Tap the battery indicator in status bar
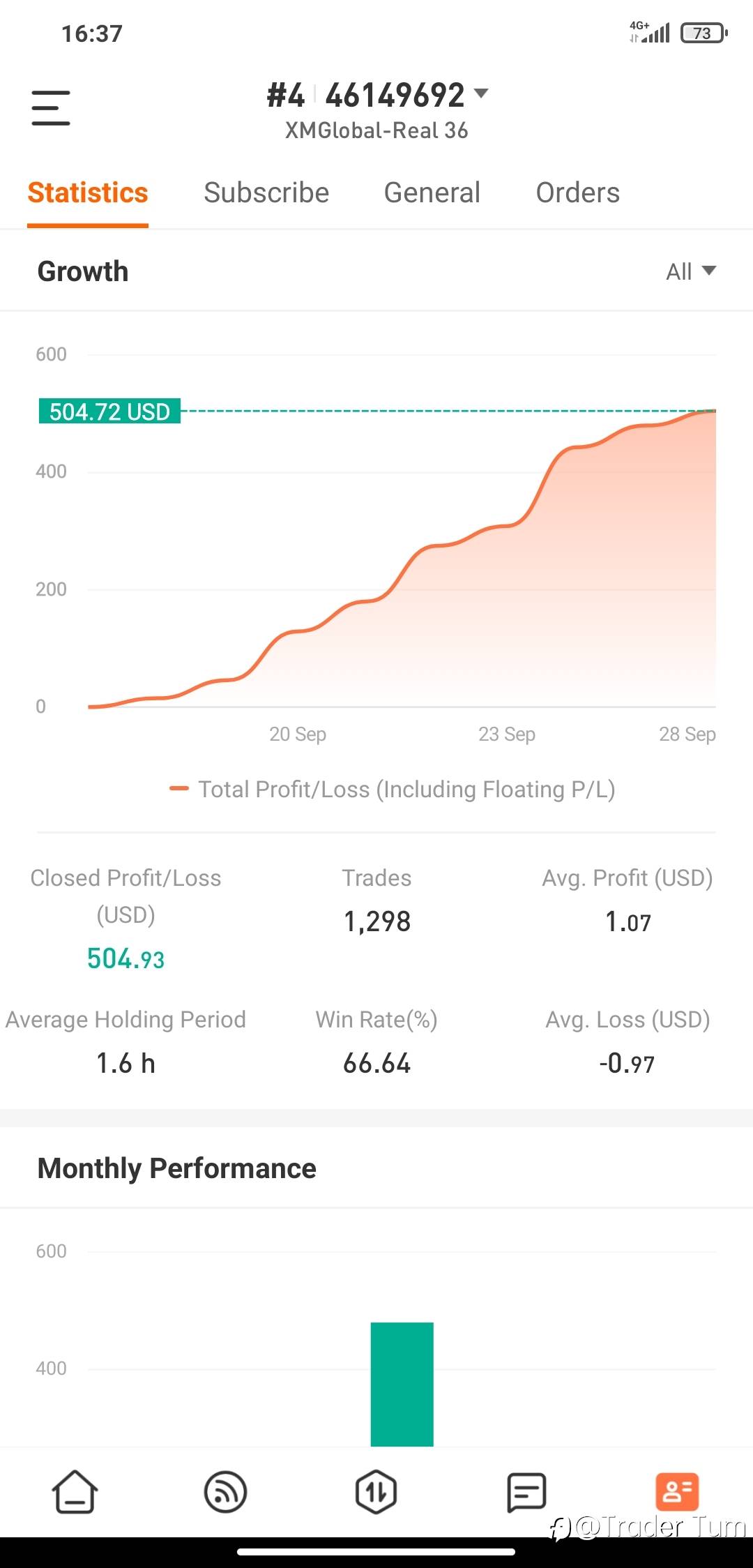The image size is (753, 1568). click(x=704, y=33)
